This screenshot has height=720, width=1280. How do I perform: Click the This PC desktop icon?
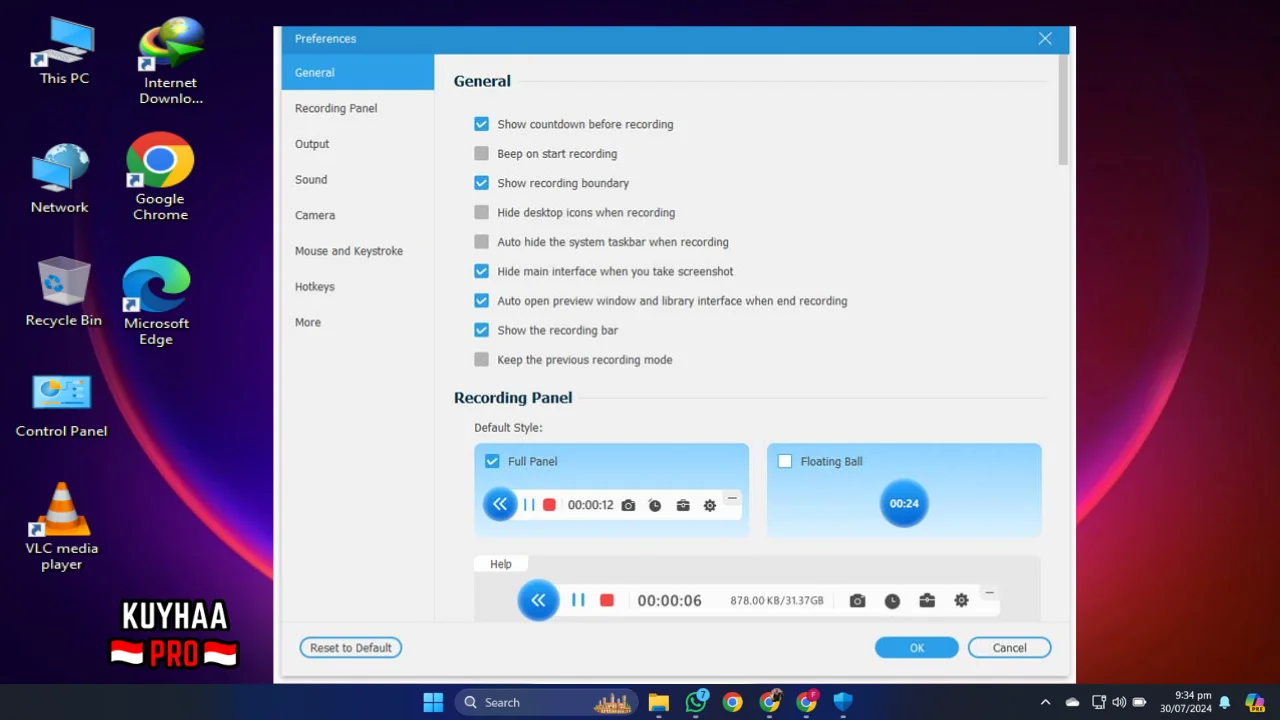[64, 51]
